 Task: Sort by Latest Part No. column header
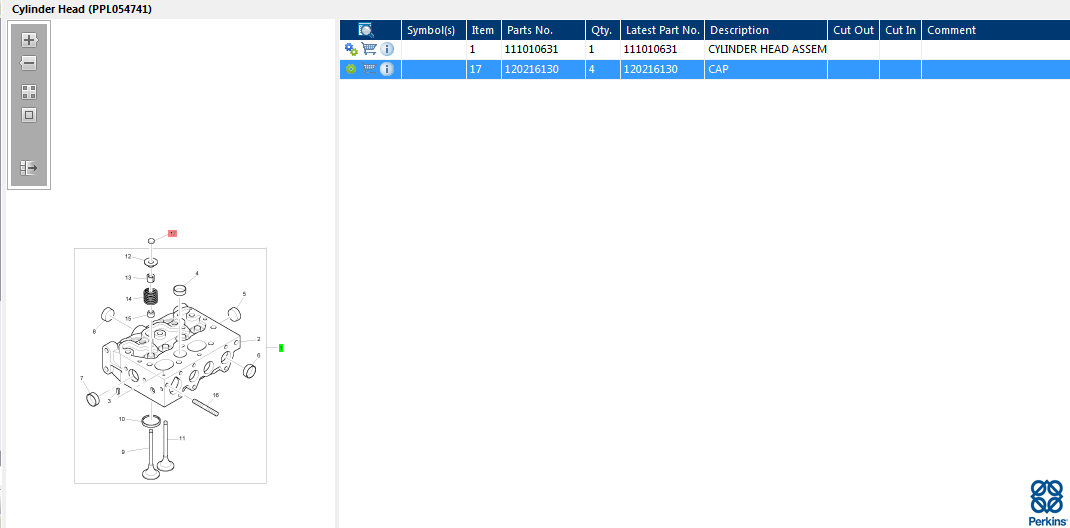tap(662, 30)
